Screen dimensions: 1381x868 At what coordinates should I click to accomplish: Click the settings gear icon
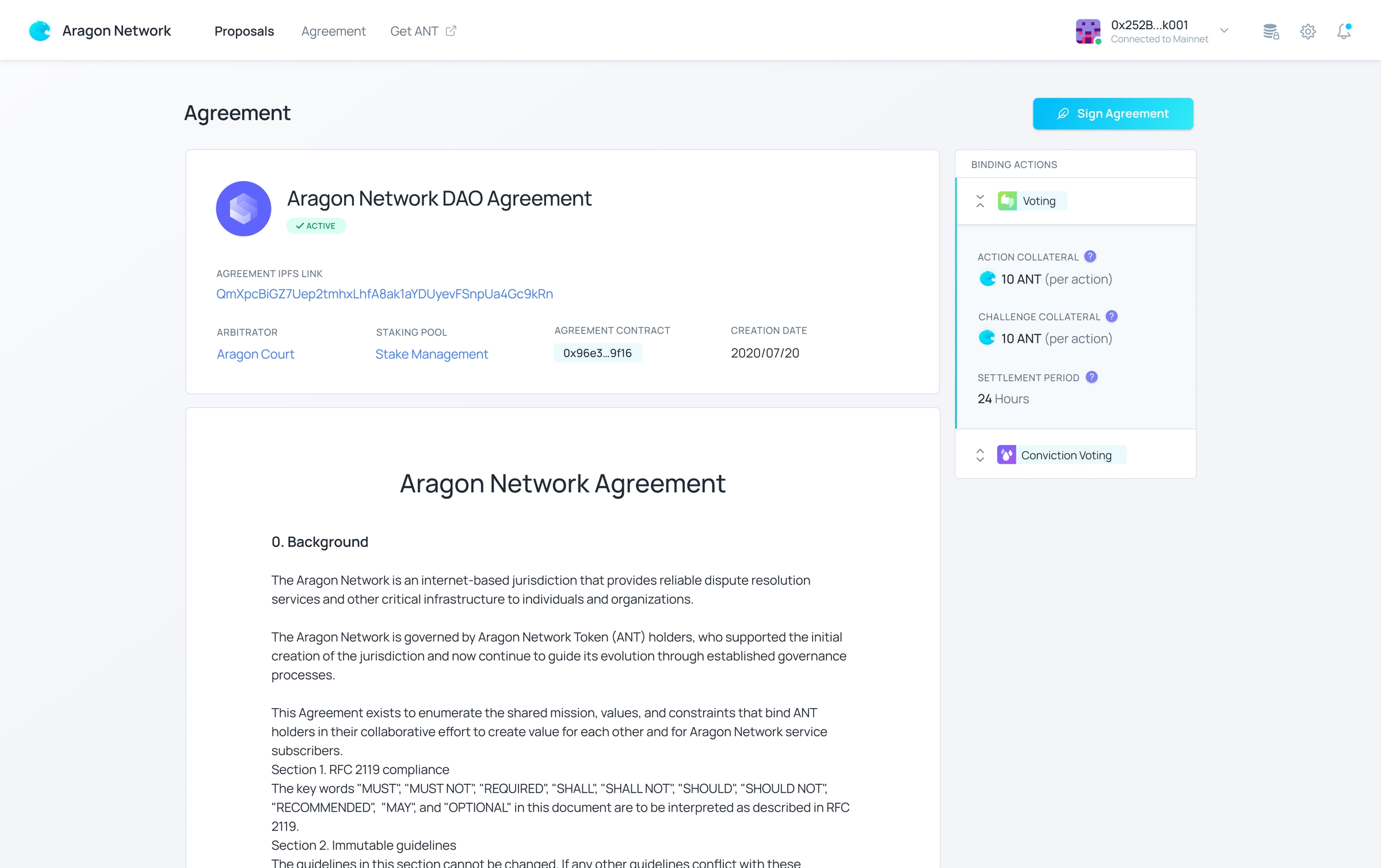tap(1308, 31)
